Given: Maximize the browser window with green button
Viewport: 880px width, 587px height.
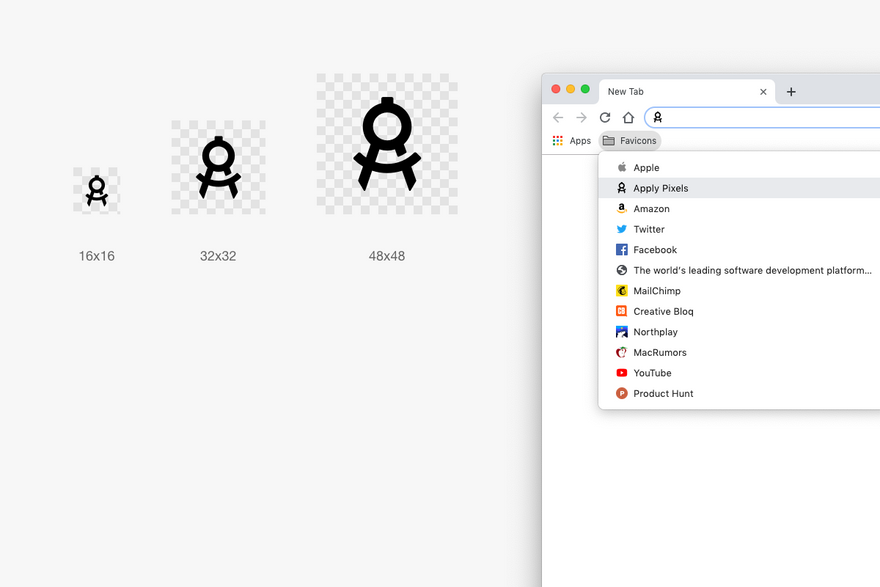Looking at the screenshot, I should pos(585,89).
